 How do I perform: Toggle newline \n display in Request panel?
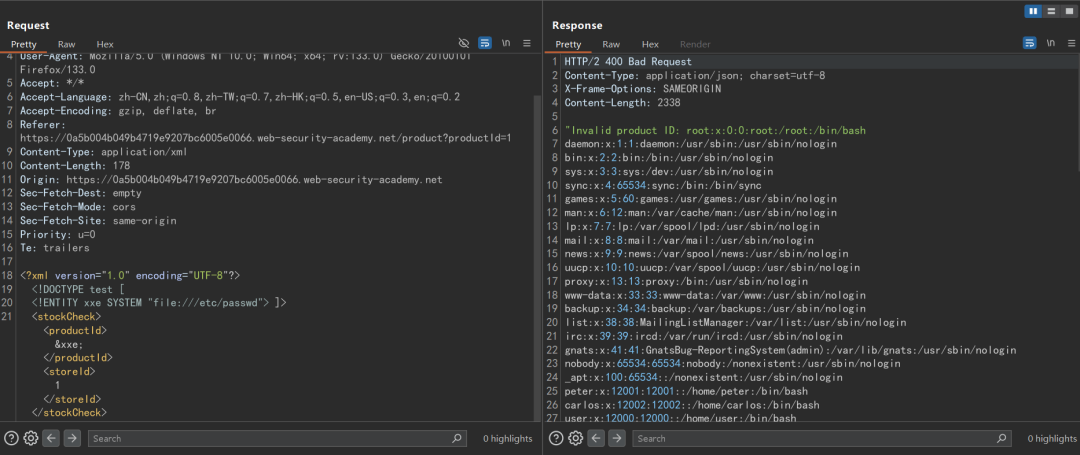click(x=506, y=43)
